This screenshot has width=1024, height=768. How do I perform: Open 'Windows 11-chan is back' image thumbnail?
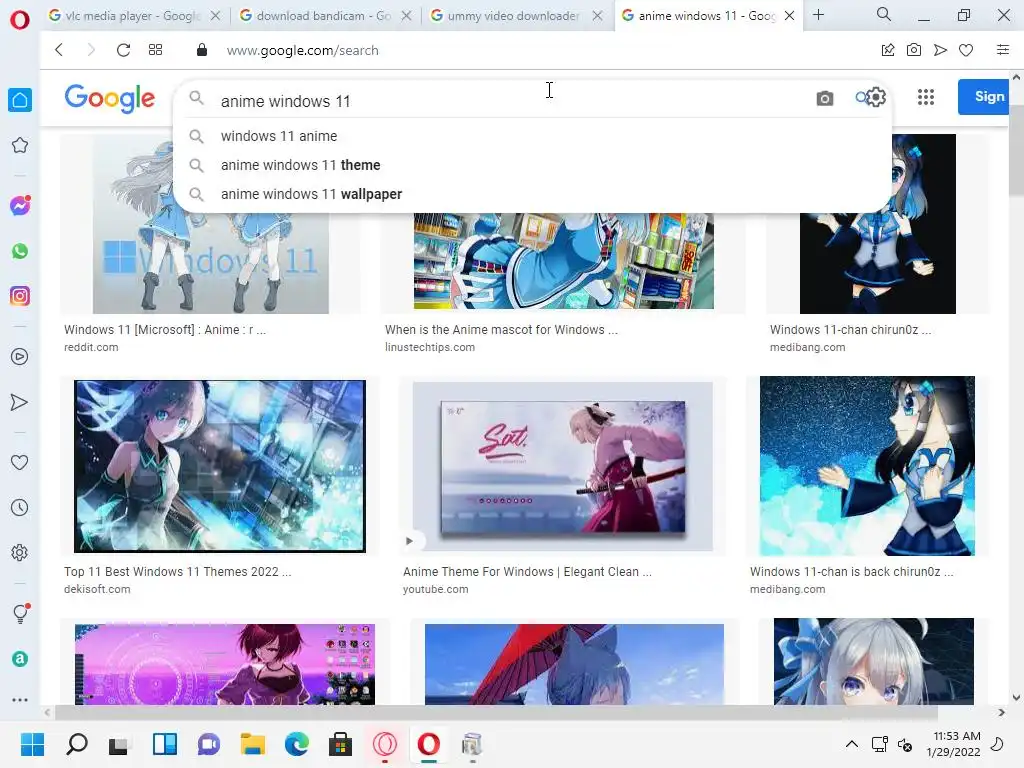click(867, 466)
